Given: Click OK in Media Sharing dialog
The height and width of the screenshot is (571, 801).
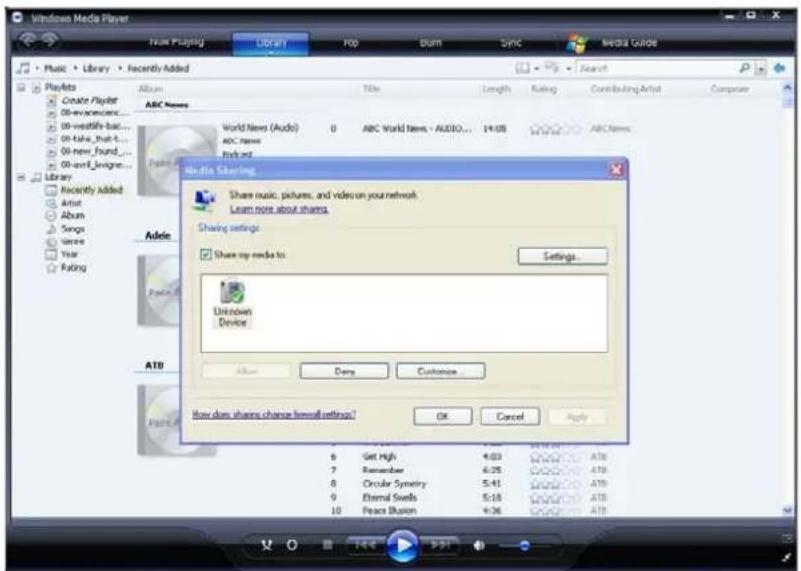Looking at the screenshot, I should [x=442, y=417].
